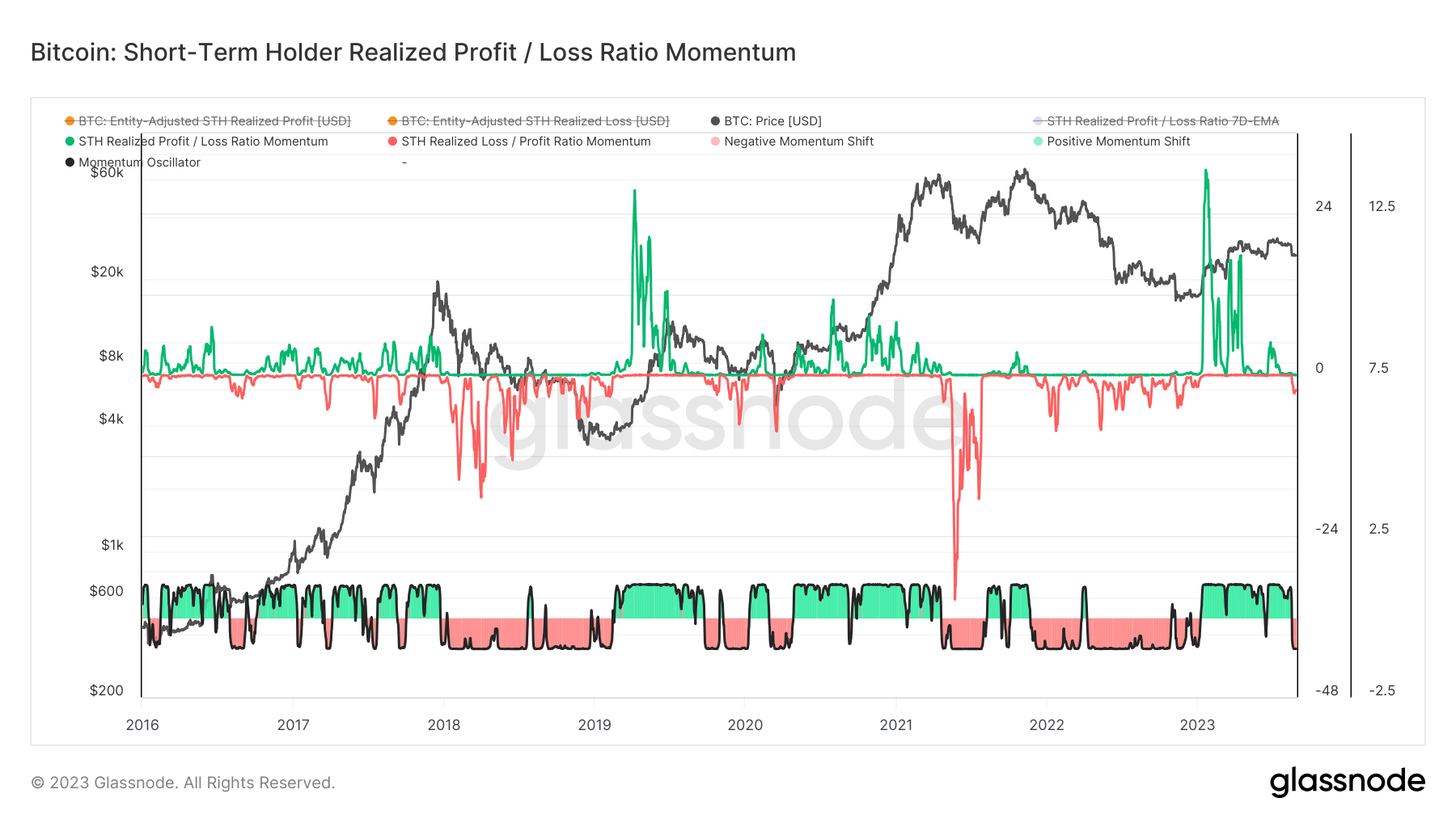Select the 2020 x-axis label

pos(745,725)
